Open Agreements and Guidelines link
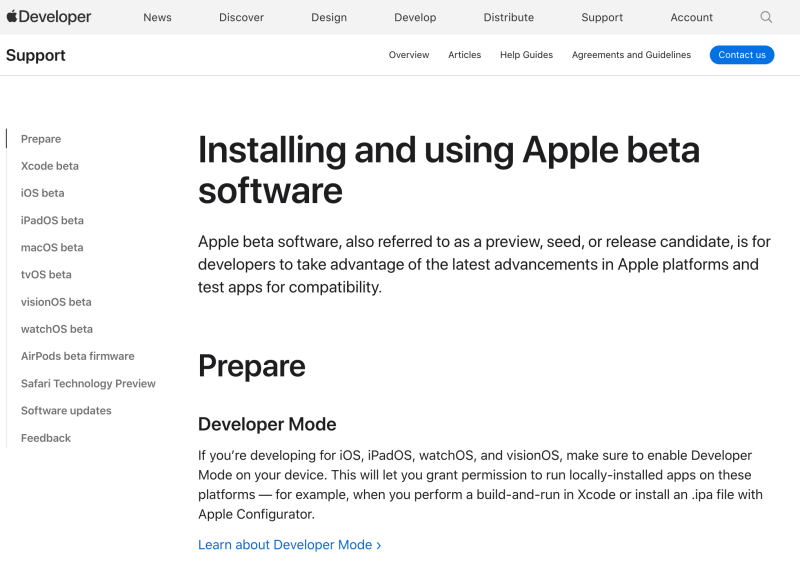The image size is (800, 581). point(631,55)
